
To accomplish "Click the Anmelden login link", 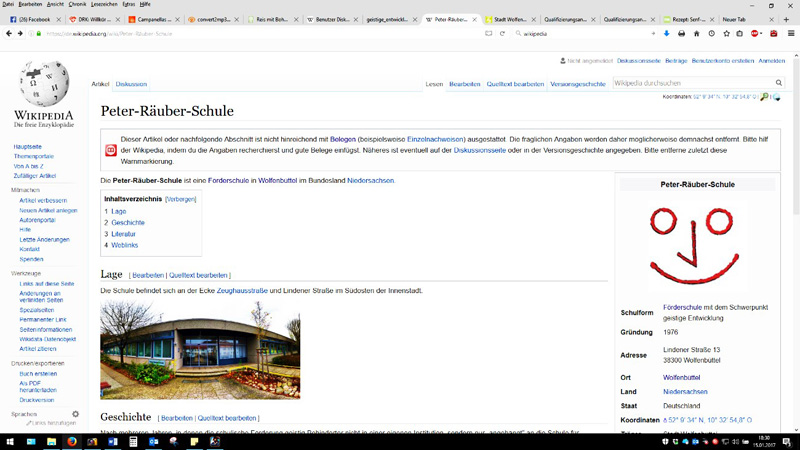I will coord(771,61).
